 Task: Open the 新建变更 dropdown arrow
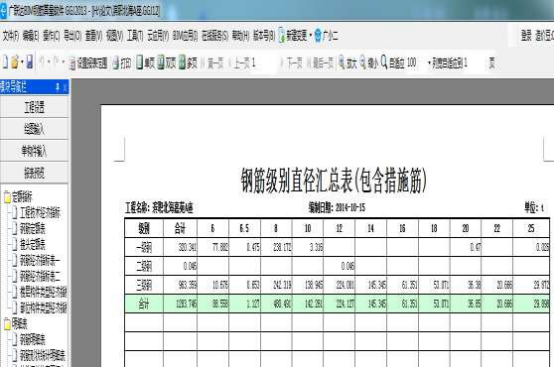click(311, 36)
